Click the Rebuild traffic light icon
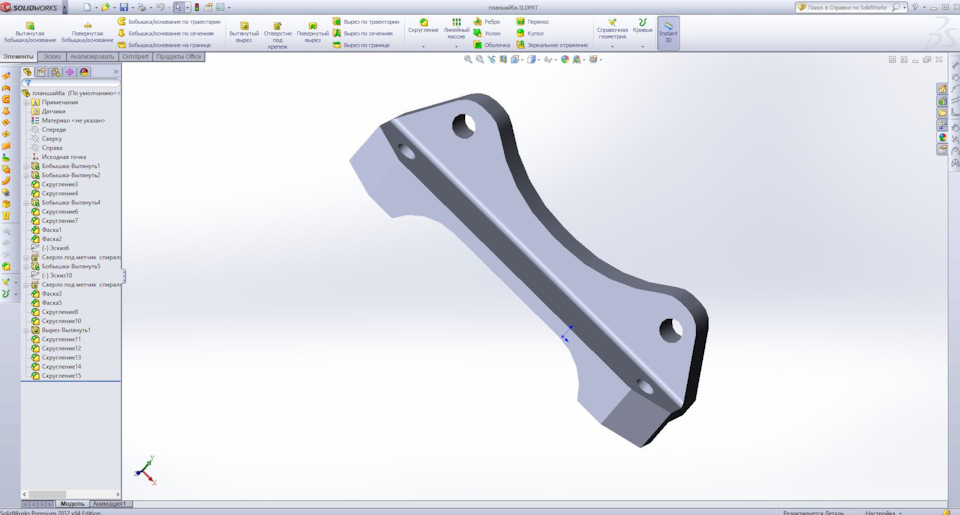This screenshot has width=960, height=515. [x=197, y=7]
